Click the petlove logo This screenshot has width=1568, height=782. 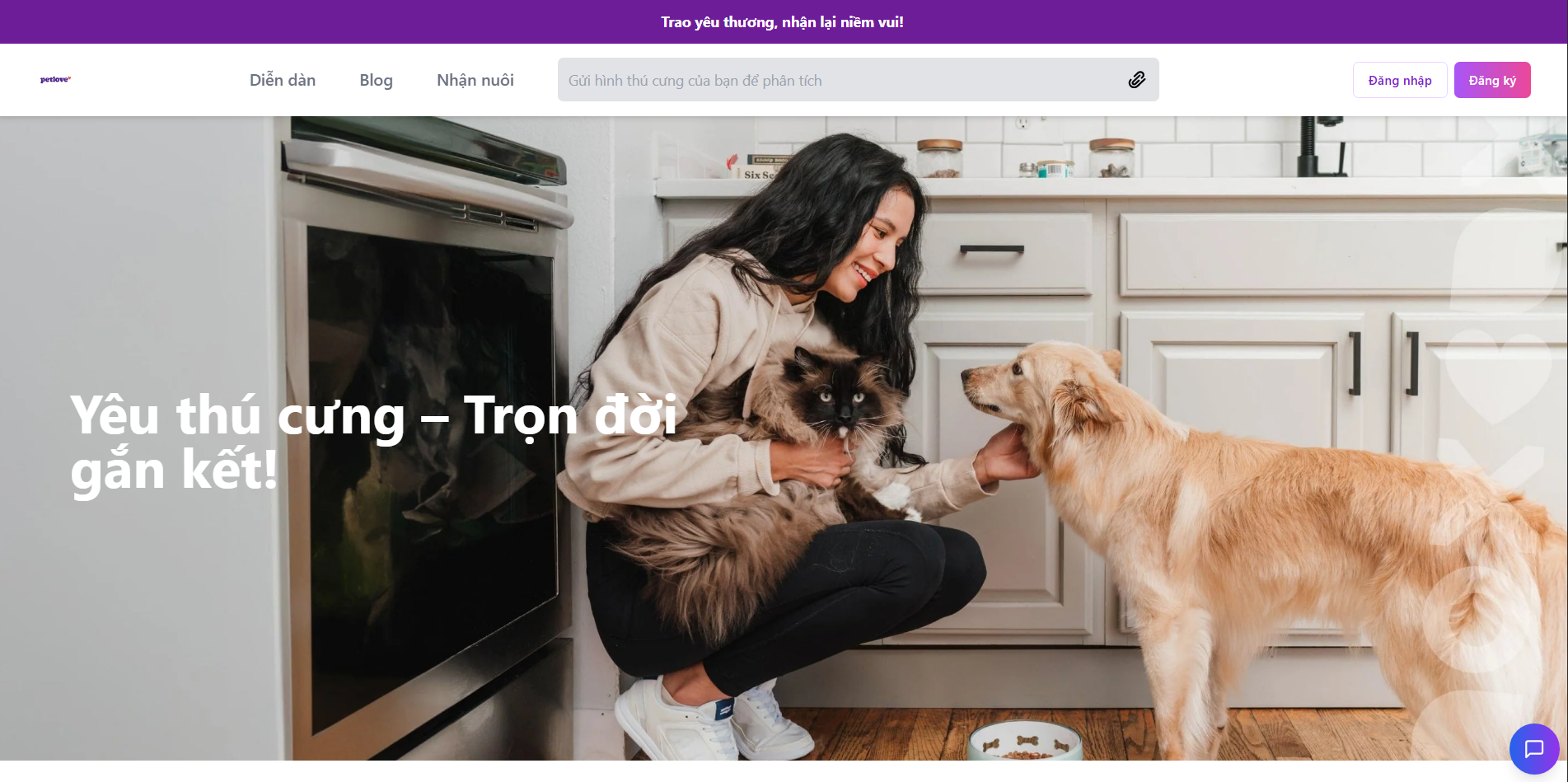pyautogui.click(x=55, y=80)
